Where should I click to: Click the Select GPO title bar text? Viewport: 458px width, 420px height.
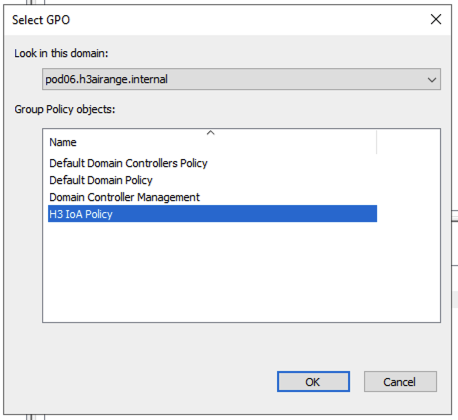tap(41, 20)
